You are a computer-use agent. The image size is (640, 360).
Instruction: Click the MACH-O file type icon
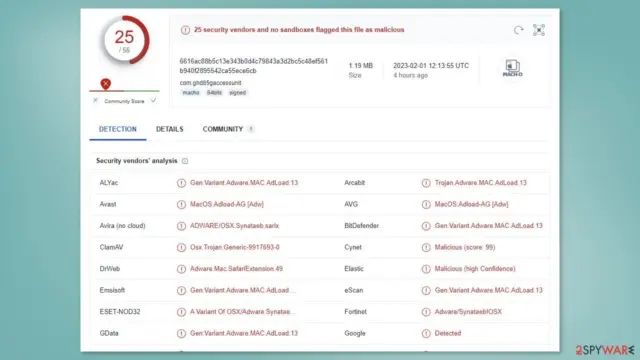[512, 68]
